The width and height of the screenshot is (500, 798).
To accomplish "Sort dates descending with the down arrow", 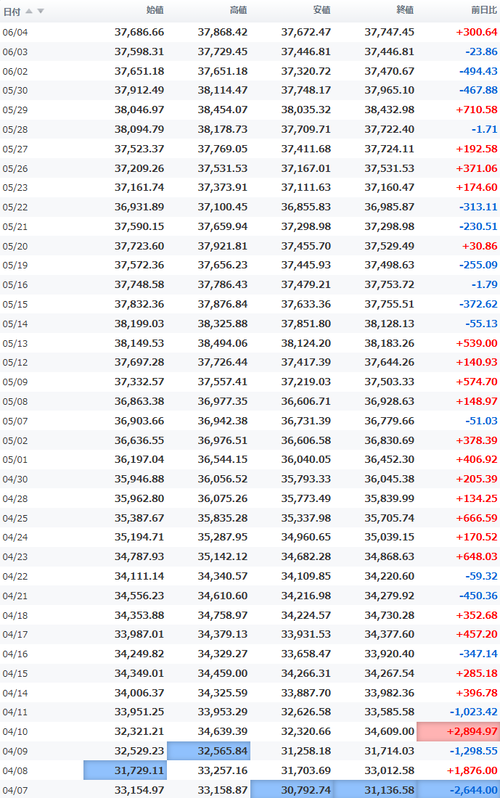I will (41, 11).
